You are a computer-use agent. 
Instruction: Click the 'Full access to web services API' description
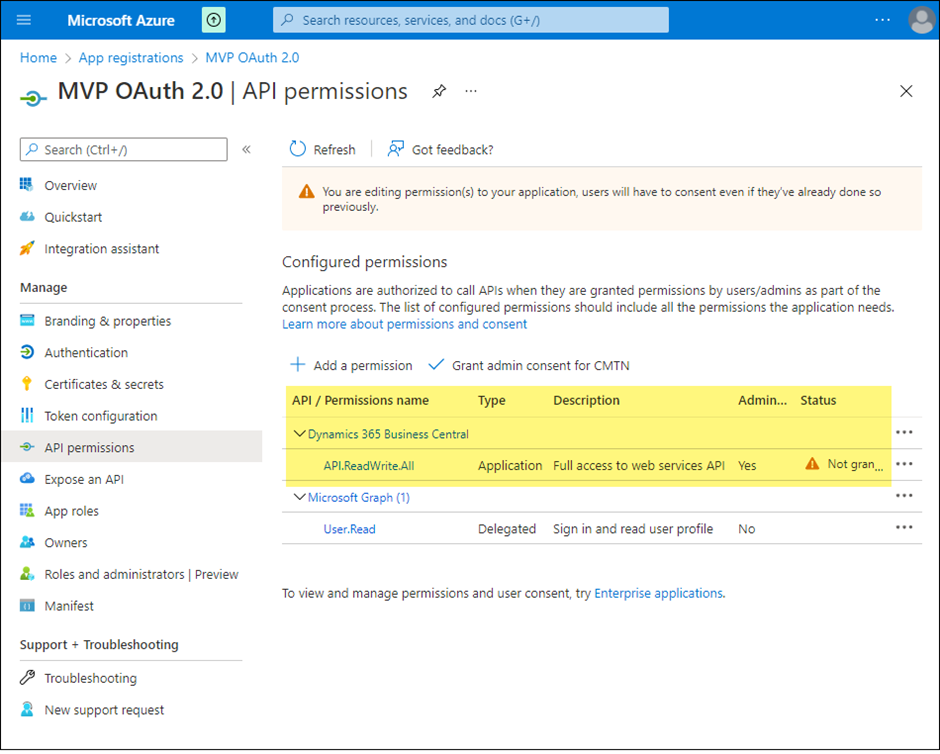[x=638, y=465]
